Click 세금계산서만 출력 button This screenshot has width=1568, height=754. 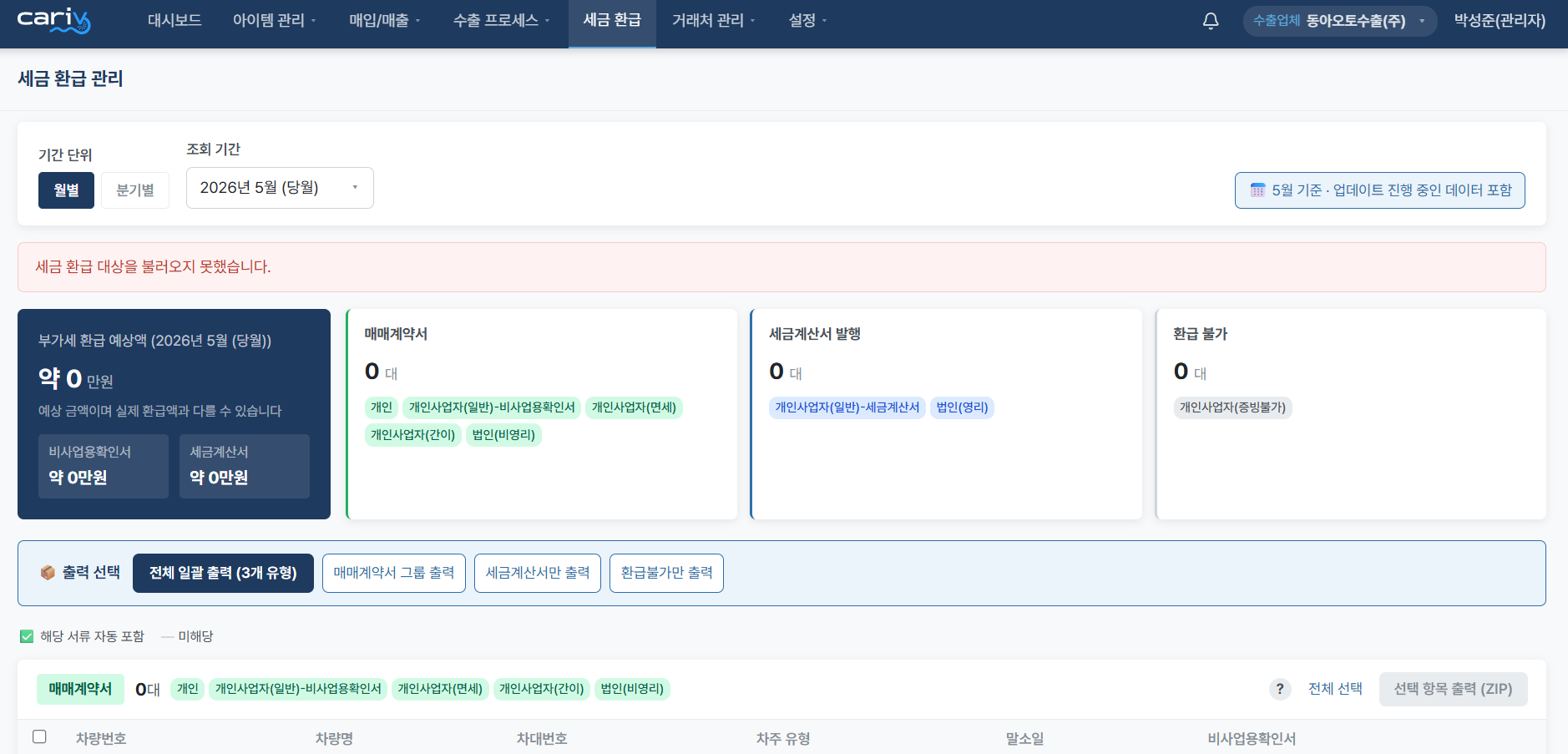click(538, 573)
